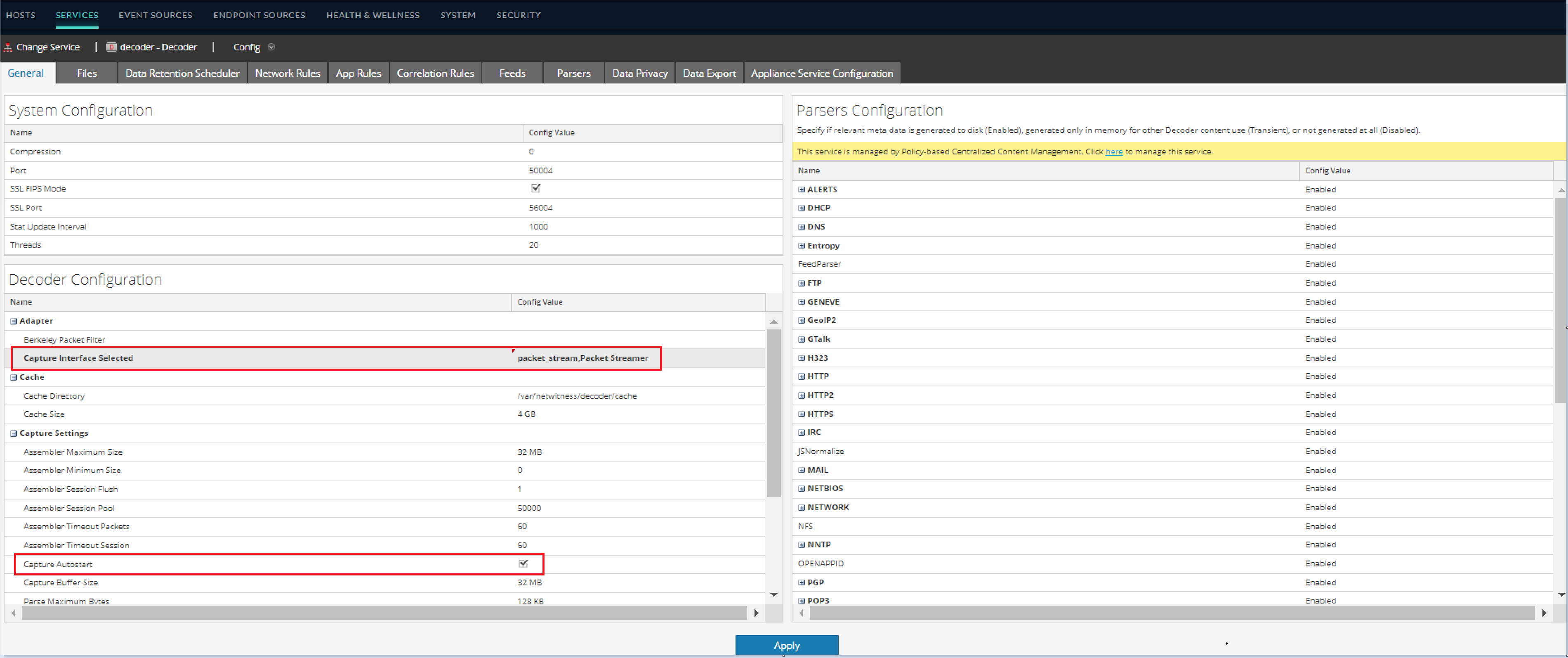This screenshot has width=1568, height=658.
Task: Collapse the Adapter section
Action: pos(13,320)
